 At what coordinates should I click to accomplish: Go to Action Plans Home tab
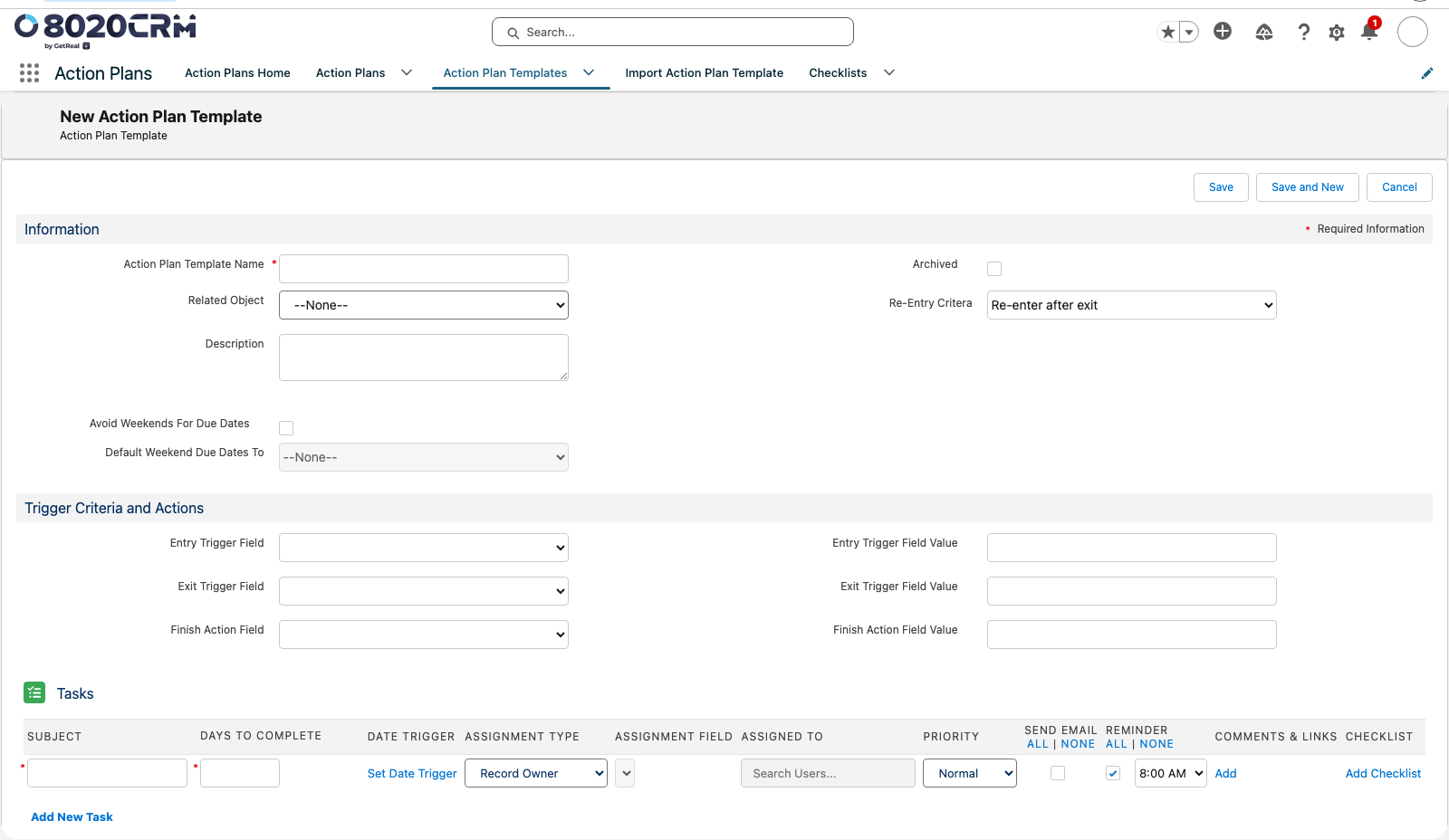[237, 73]
